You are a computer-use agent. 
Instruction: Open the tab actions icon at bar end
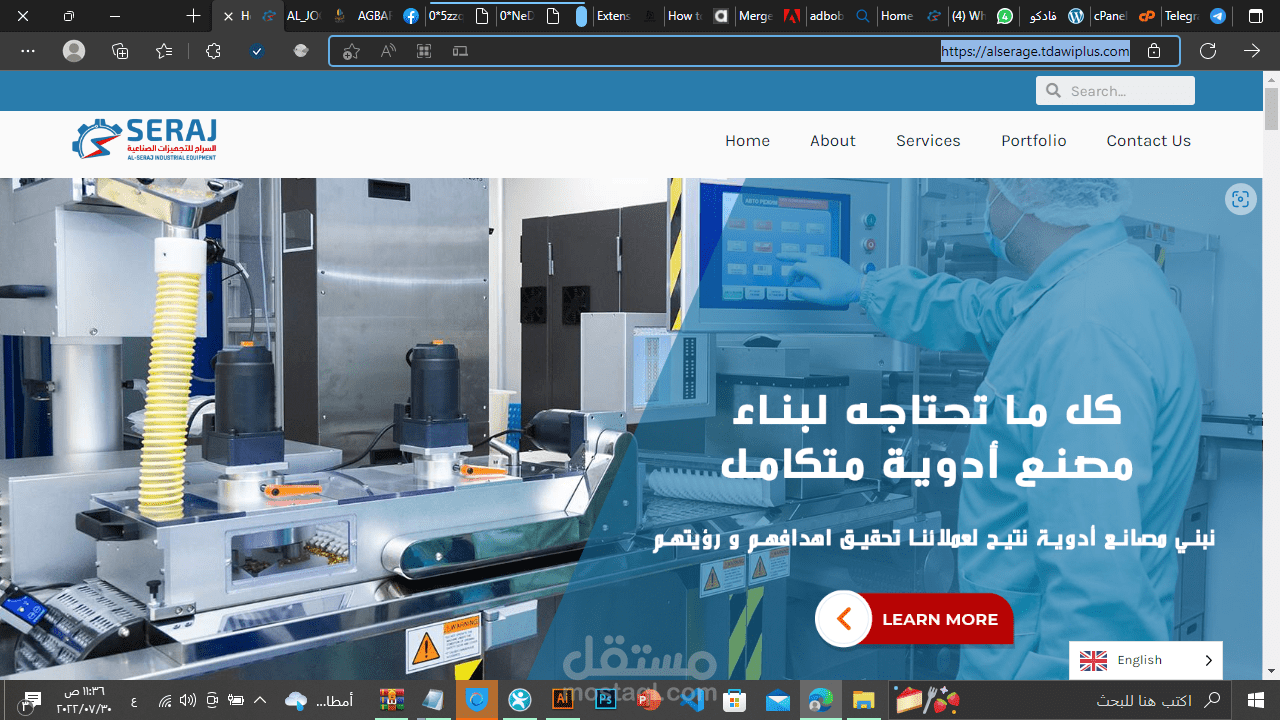coord(1256,16)
